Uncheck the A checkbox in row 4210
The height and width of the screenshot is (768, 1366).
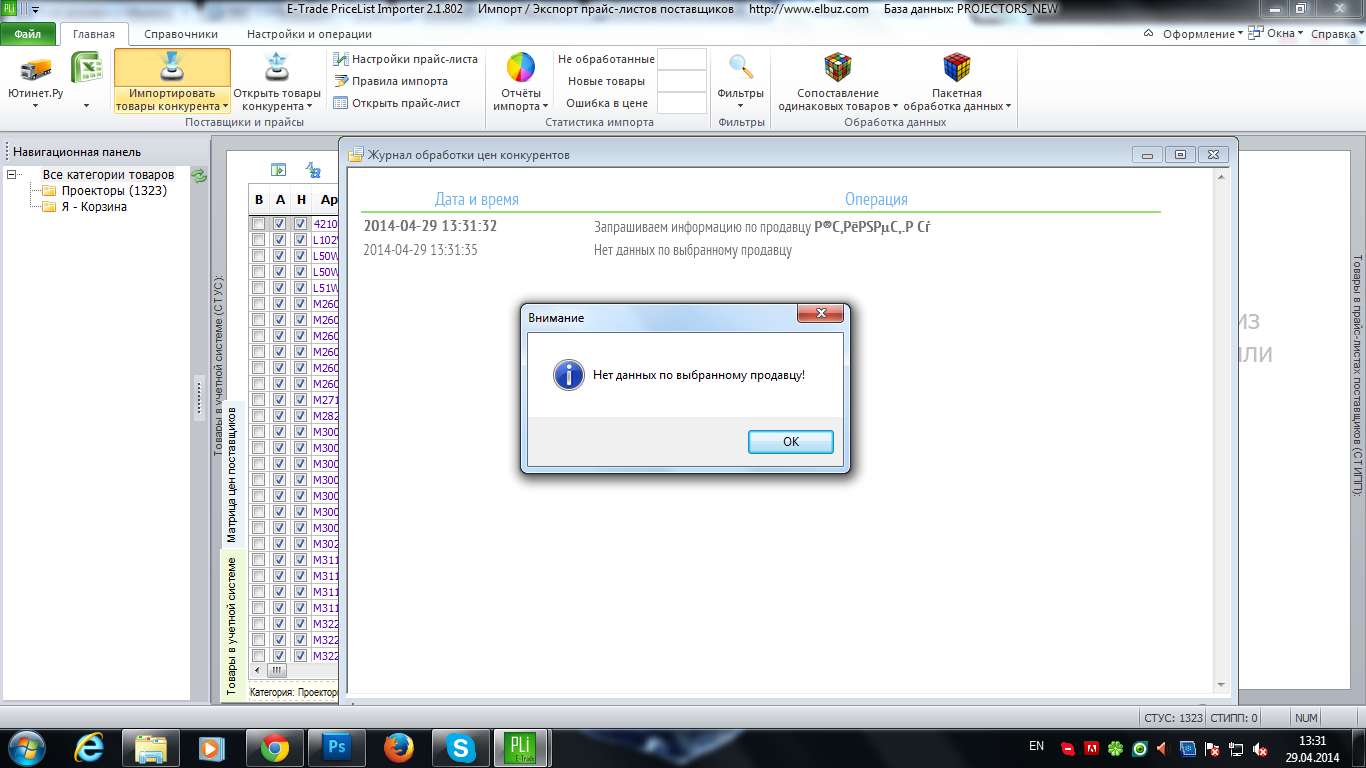coord(280,224)
